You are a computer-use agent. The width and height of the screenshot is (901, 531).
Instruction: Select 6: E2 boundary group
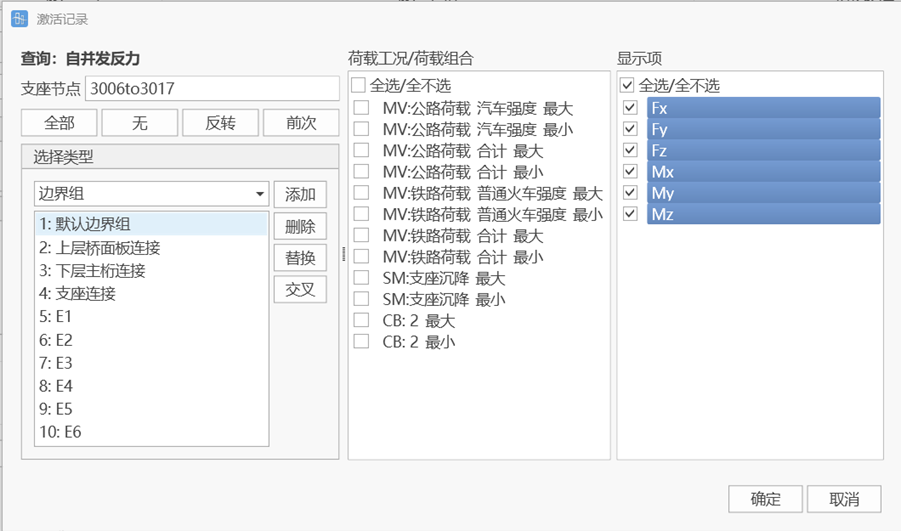(152, 340)
